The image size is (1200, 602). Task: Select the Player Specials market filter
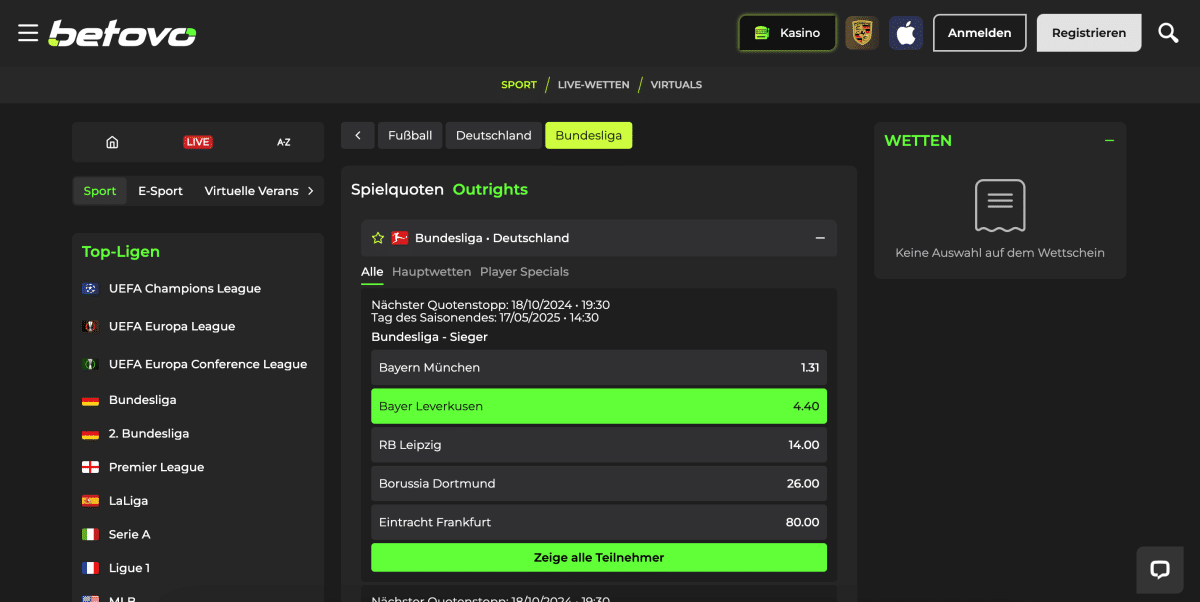(x=524, y=272)
